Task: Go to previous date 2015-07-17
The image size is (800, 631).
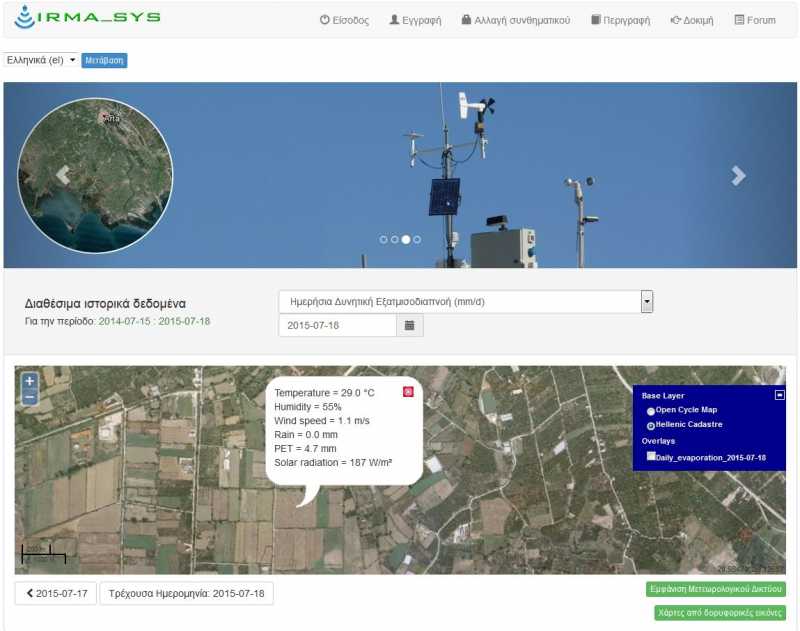Action: click(x=55, y=593)
